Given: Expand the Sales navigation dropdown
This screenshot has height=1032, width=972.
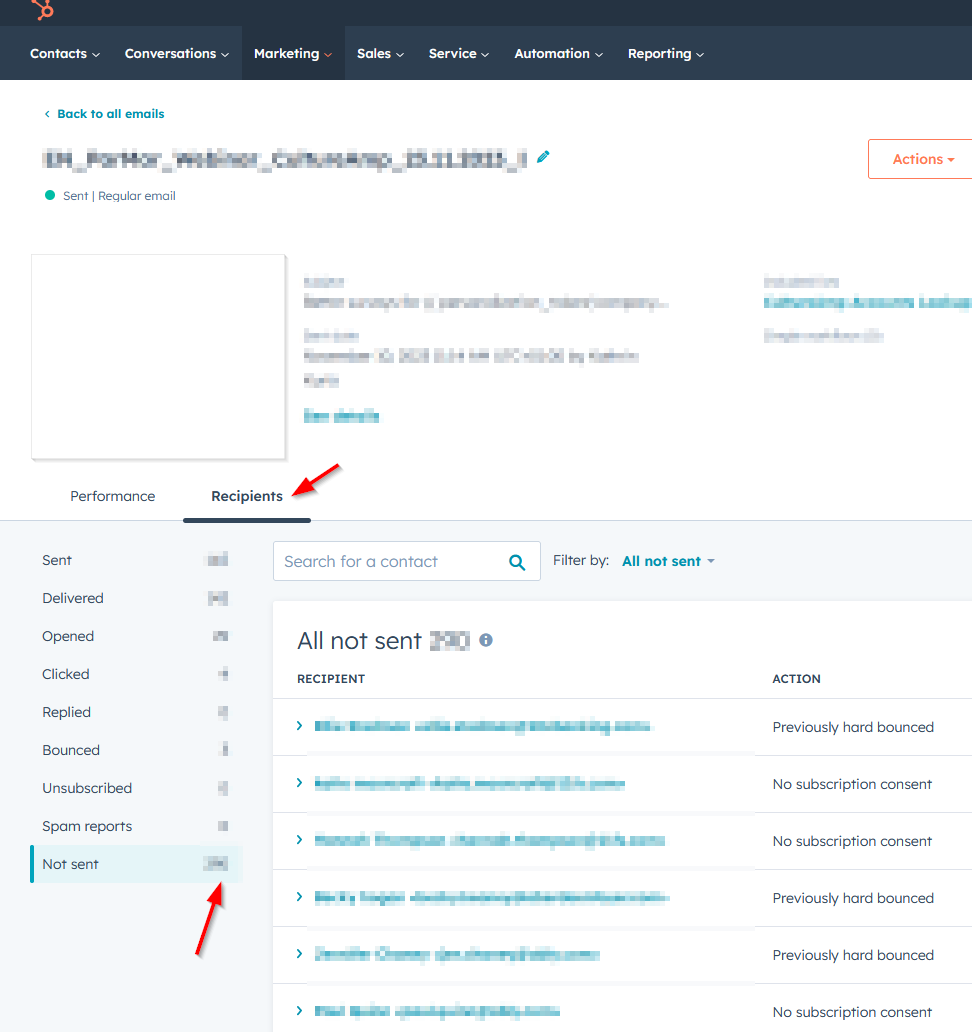Looking at the screenshot, I should coord(380,53).
